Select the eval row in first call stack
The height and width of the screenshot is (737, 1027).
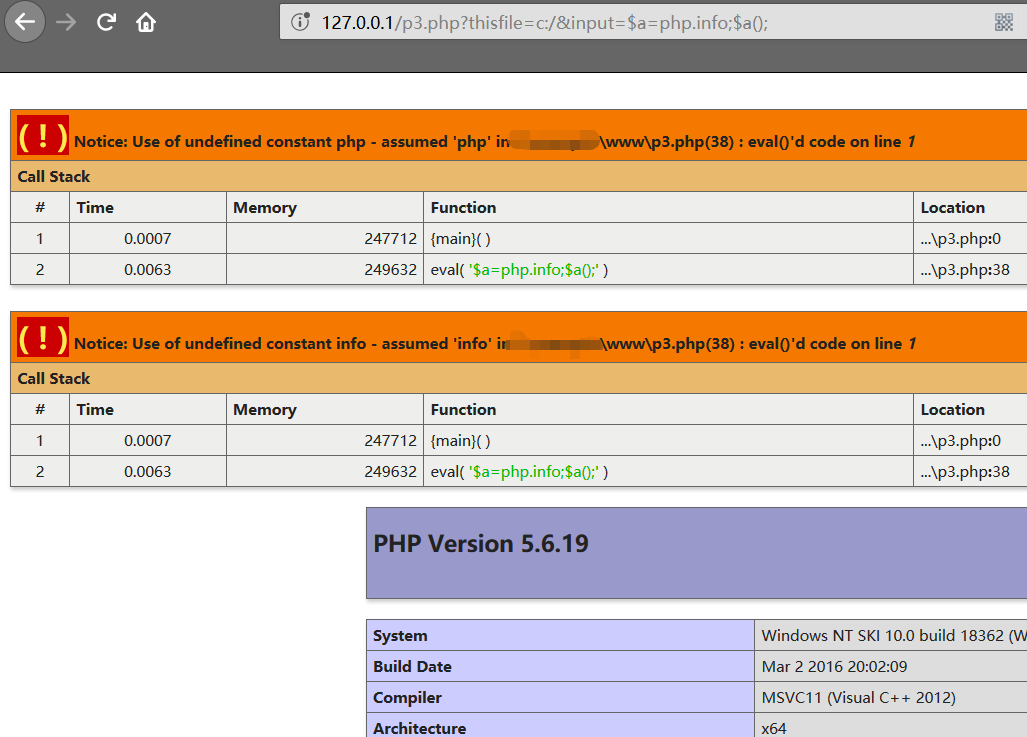(x=519, y=270)
